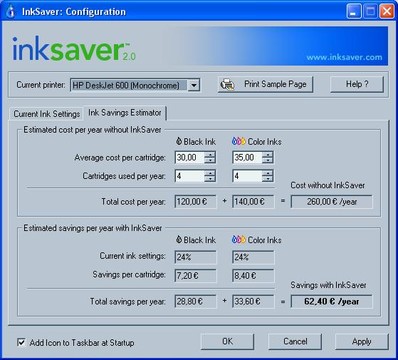
Task: Open the Current printer dropdown
Action: point(194,85)
